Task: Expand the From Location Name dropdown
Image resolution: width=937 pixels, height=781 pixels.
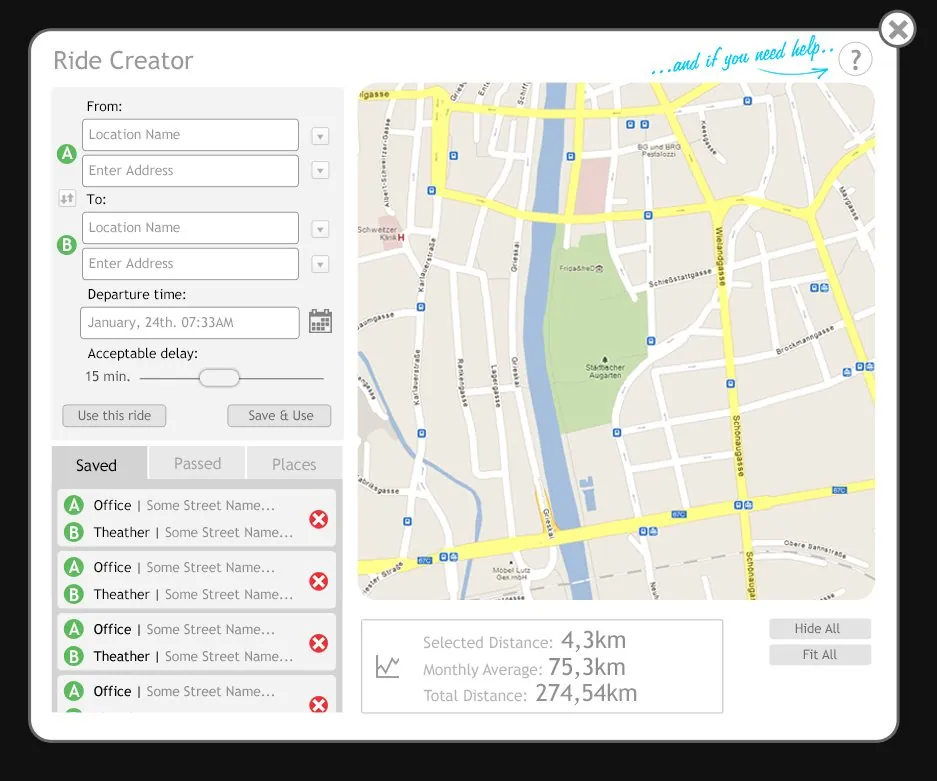Action: click(x=320, y=136)
